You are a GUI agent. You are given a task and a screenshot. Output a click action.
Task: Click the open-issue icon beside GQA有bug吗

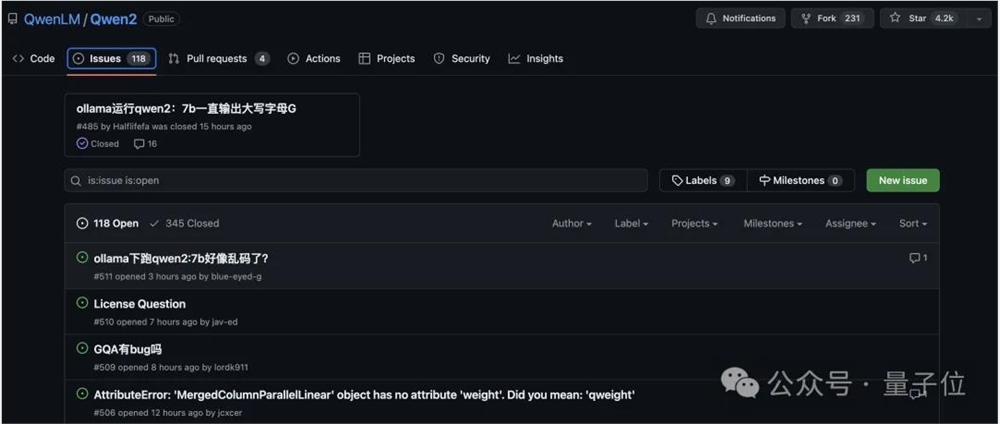(82, 348)
